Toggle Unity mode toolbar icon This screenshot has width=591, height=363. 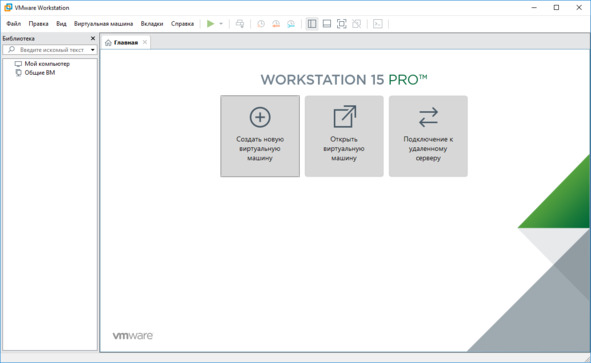coord(357,24)
